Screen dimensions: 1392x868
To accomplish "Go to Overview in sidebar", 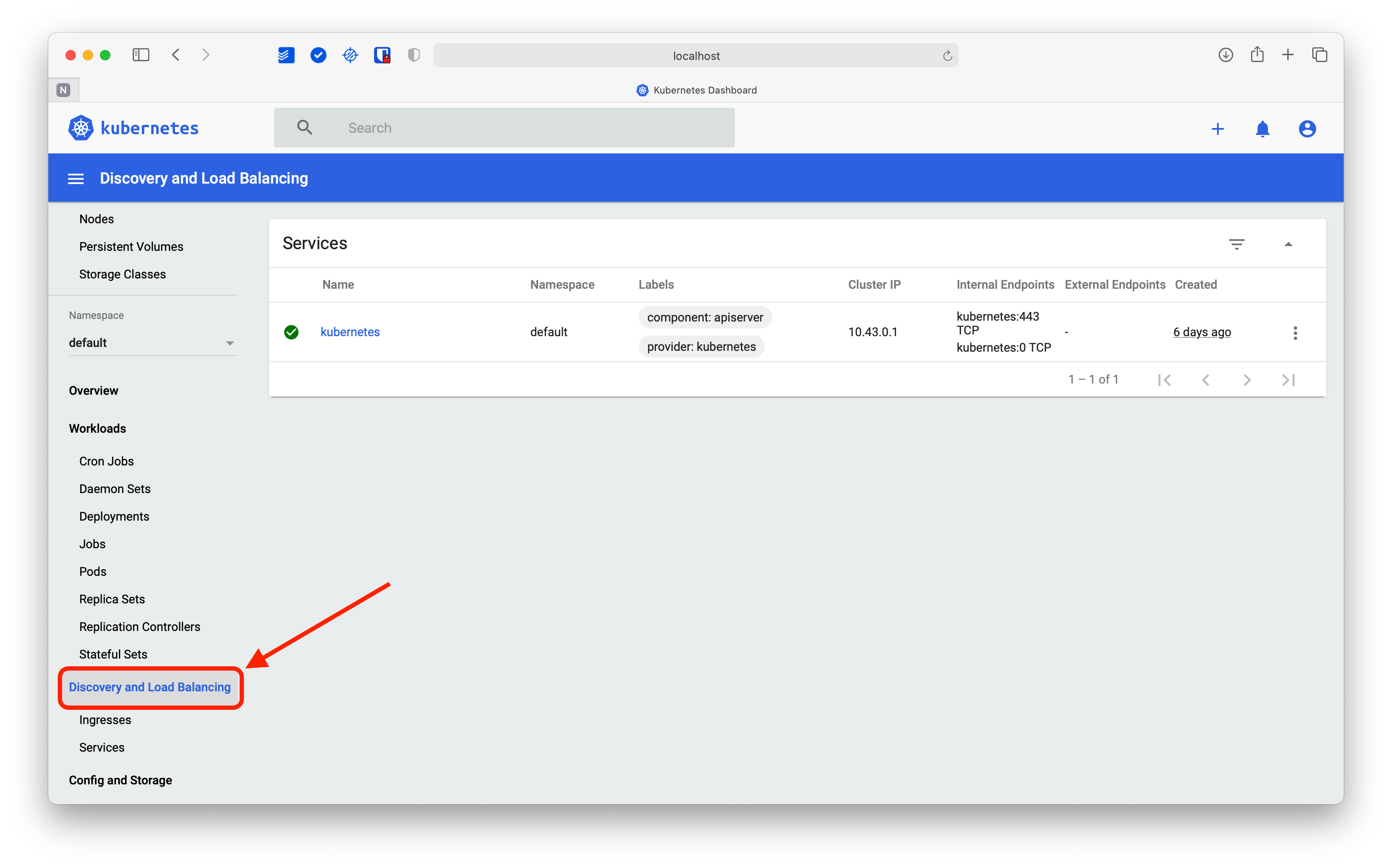I will (94, 390).
